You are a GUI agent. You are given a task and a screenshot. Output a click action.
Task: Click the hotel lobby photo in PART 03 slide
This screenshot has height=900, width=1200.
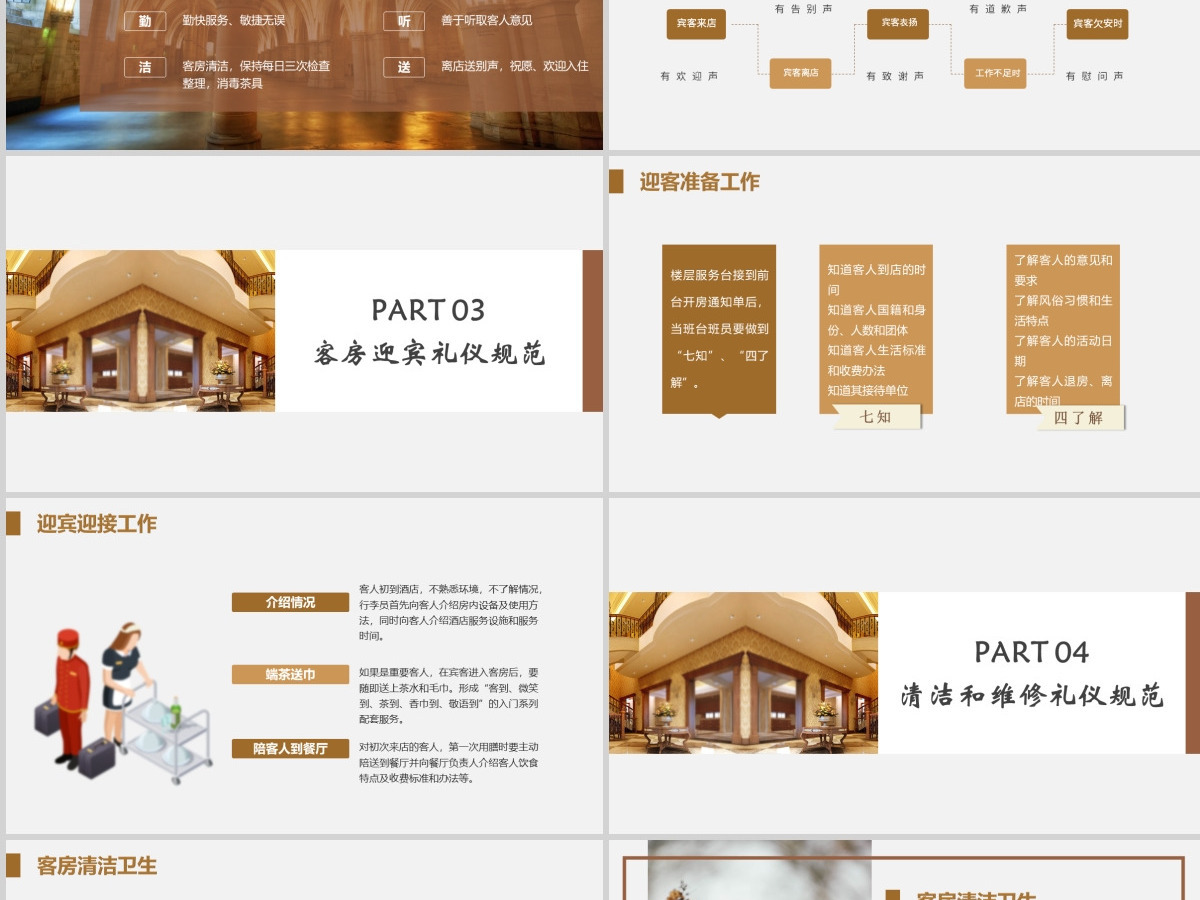[140, 331]
